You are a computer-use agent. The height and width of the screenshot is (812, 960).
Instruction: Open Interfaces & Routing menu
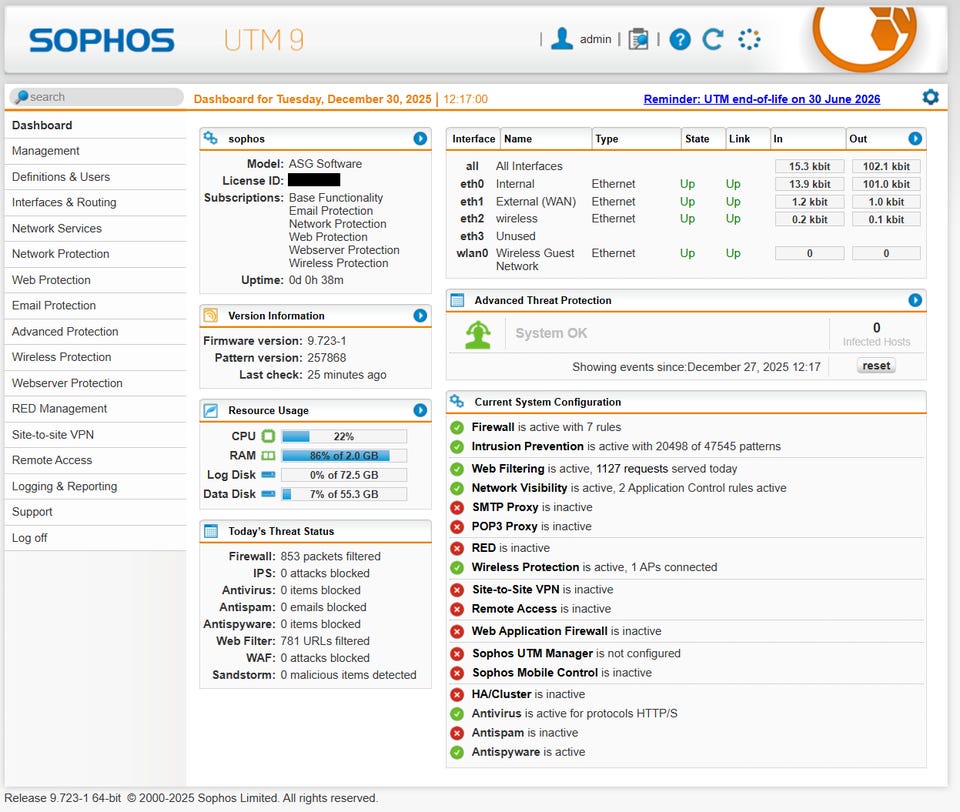pos(95,202)
